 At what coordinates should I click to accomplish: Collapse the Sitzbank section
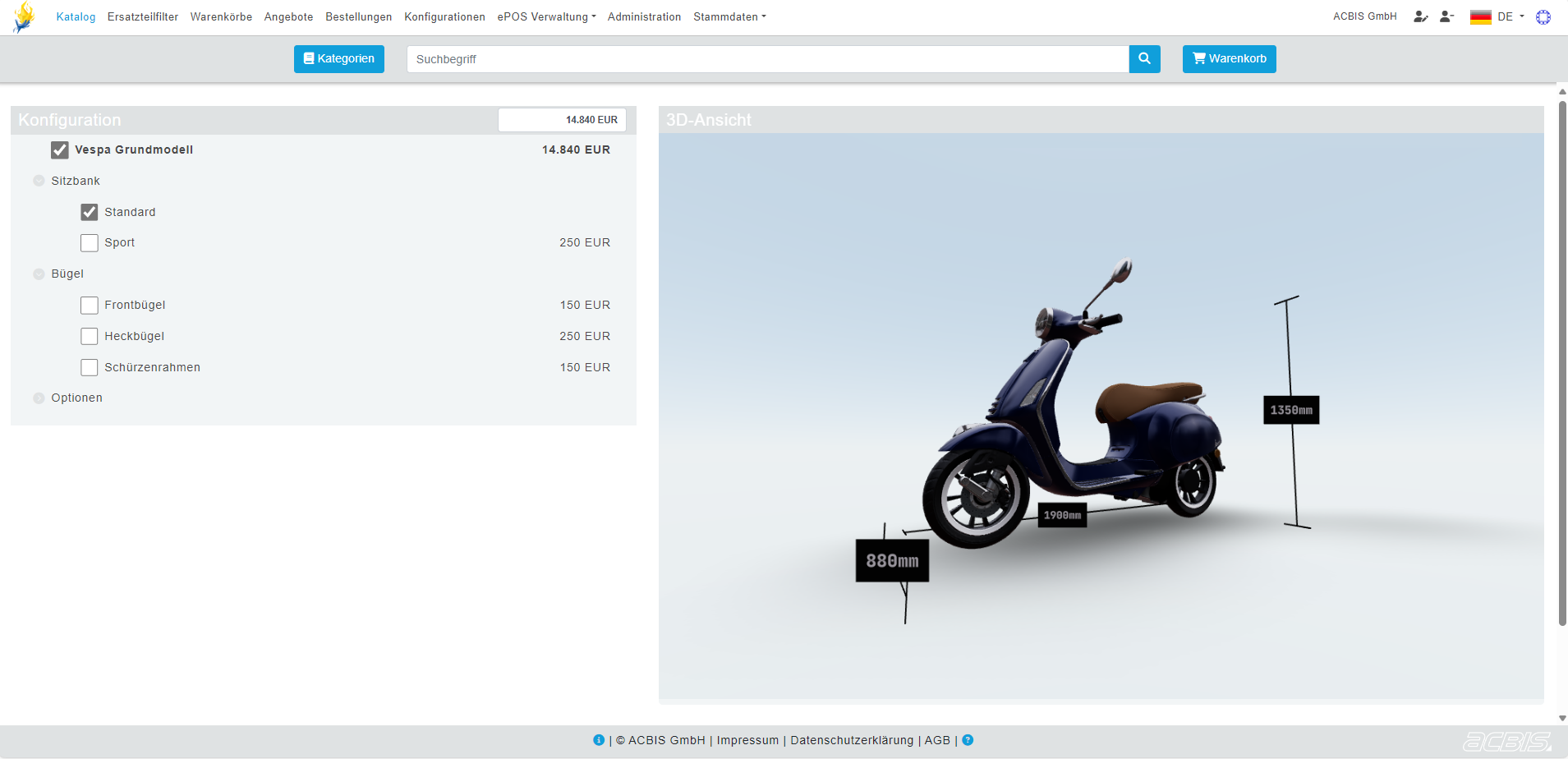click(x=39, y=181)
